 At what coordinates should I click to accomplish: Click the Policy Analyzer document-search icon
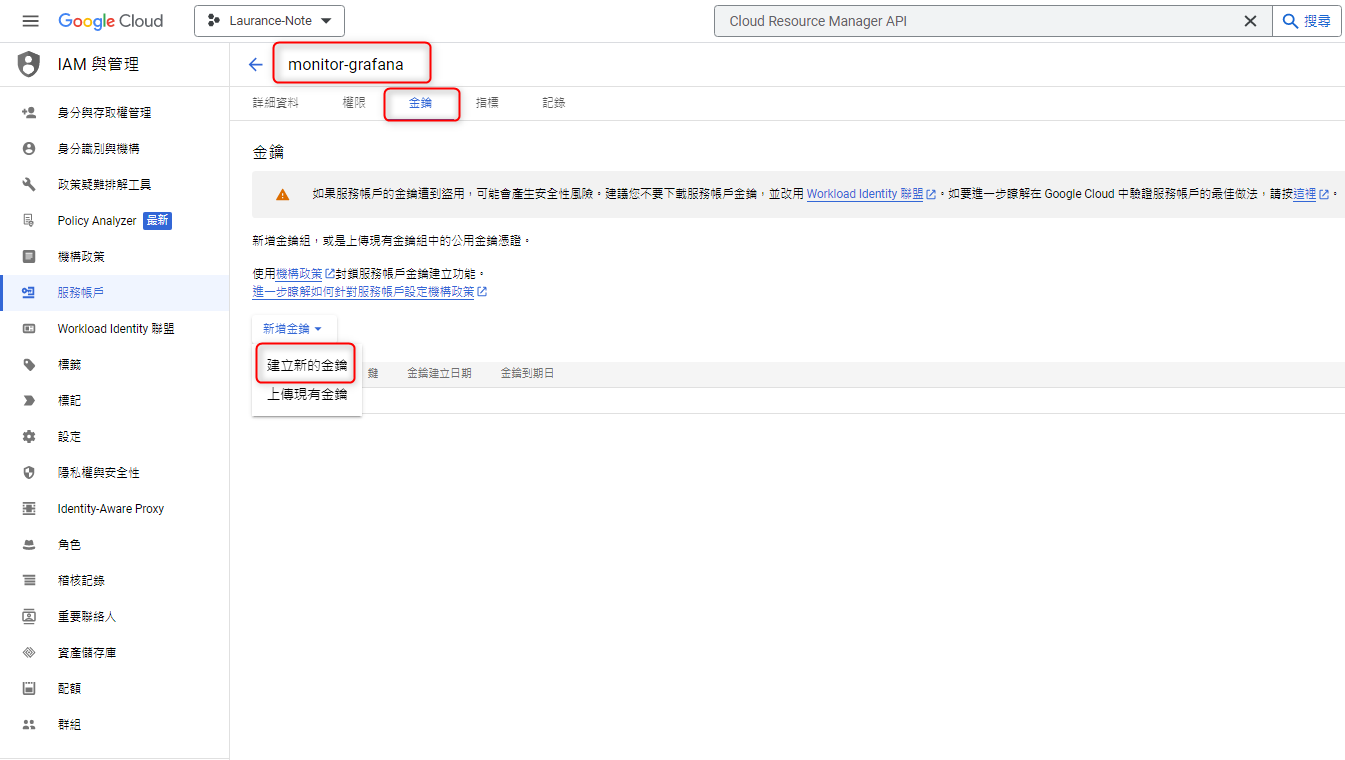(29, 221)
